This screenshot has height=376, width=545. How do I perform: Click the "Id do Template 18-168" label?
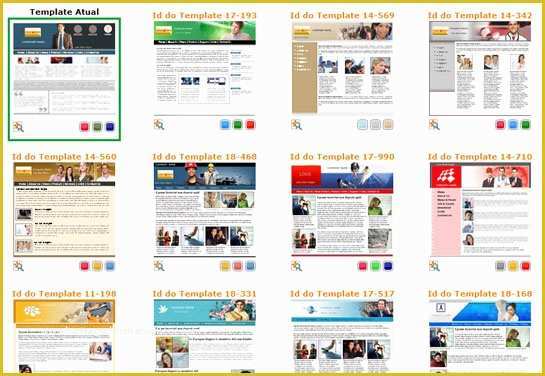pyautogui.click(x=480, y=294)
